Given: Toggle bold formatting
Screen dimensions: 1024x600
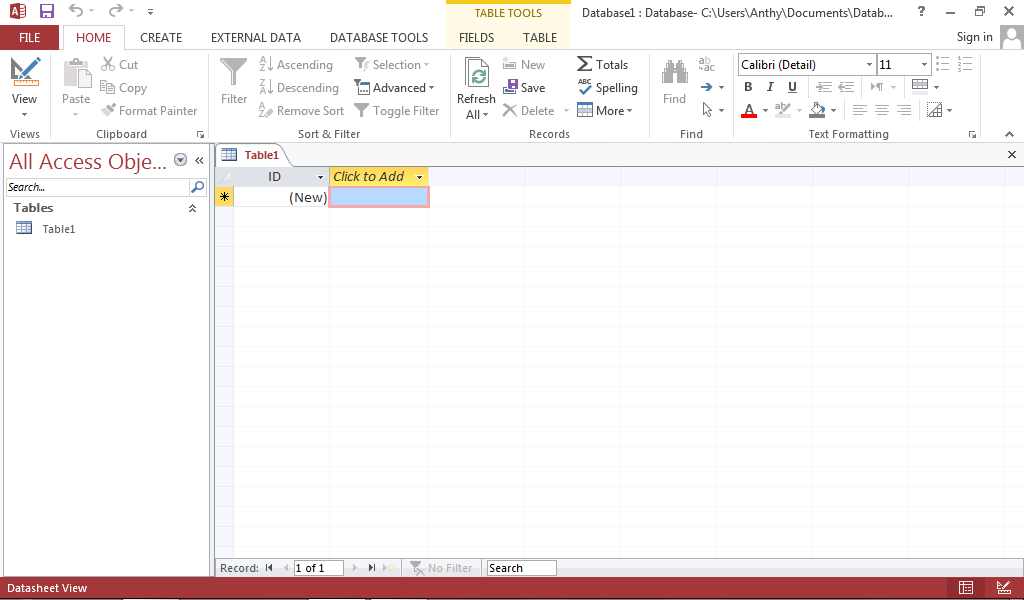Looking at the screenshot, I should [747, 87].
